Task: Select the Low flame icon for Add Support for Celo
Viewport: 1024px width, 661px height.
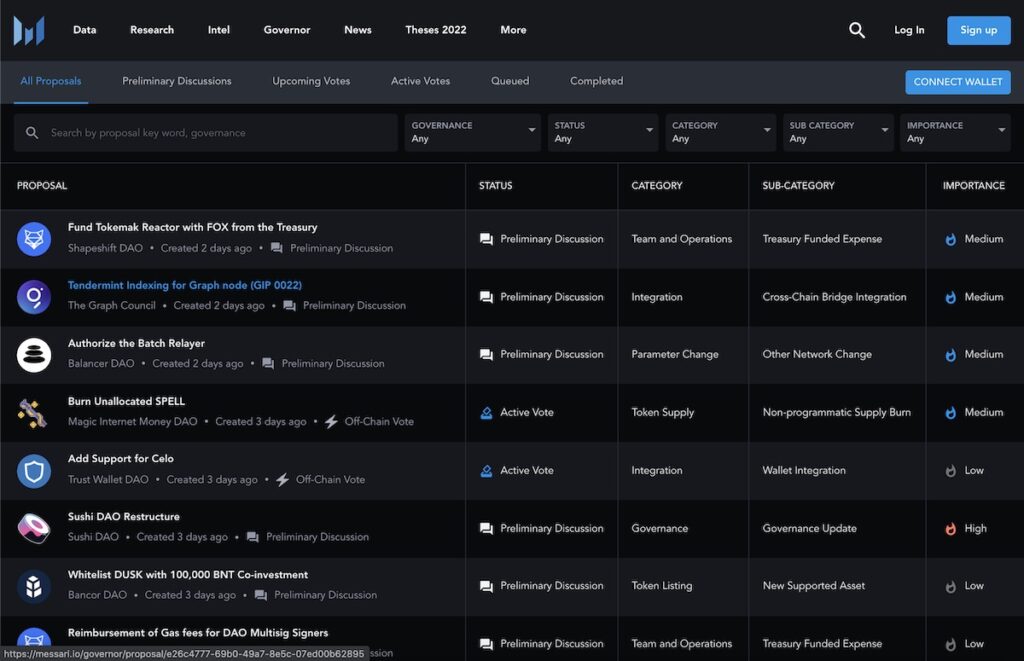Action: point(951,470)
